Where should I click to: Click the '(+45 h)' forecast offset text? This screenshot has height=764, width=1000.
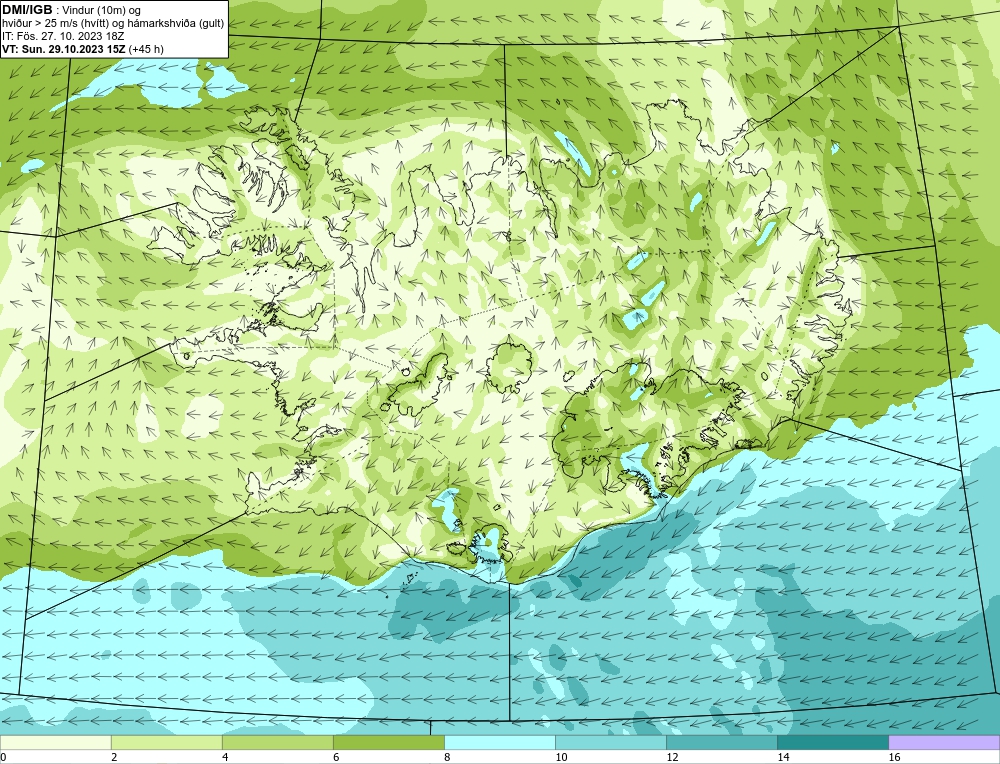coord(146,49)
